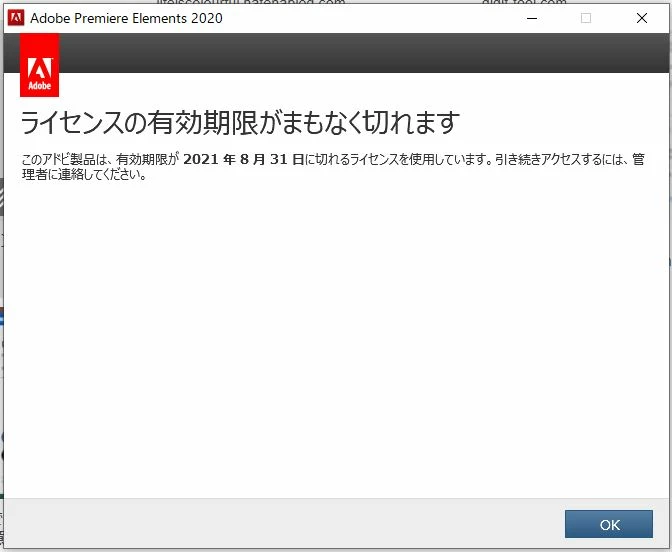
Task: Click the disabled maximize button in the title bar
Action: pos(585,18)
